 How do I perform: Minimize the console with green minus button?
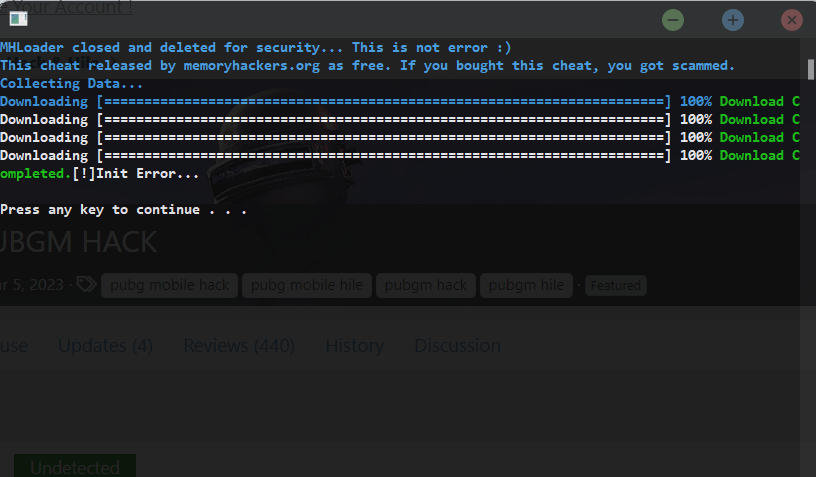[672, 20]
